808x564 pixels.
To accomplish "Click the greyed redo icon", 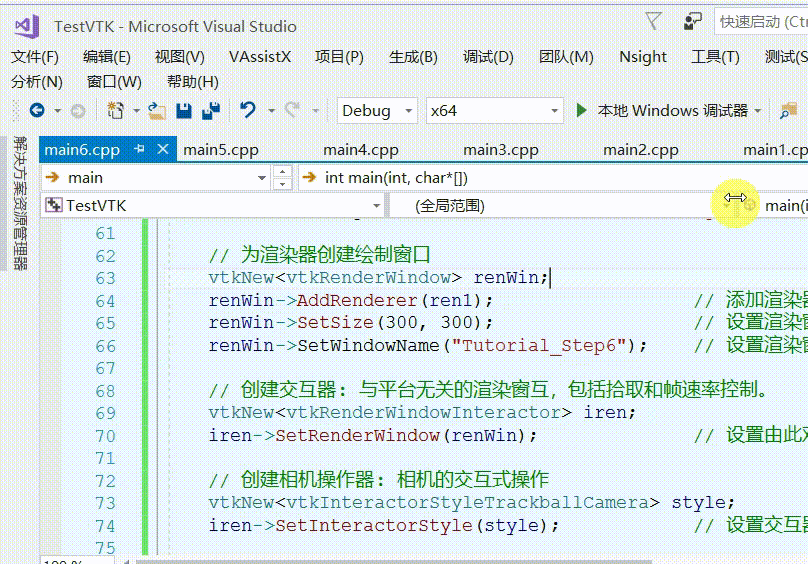I will [292, 110].
